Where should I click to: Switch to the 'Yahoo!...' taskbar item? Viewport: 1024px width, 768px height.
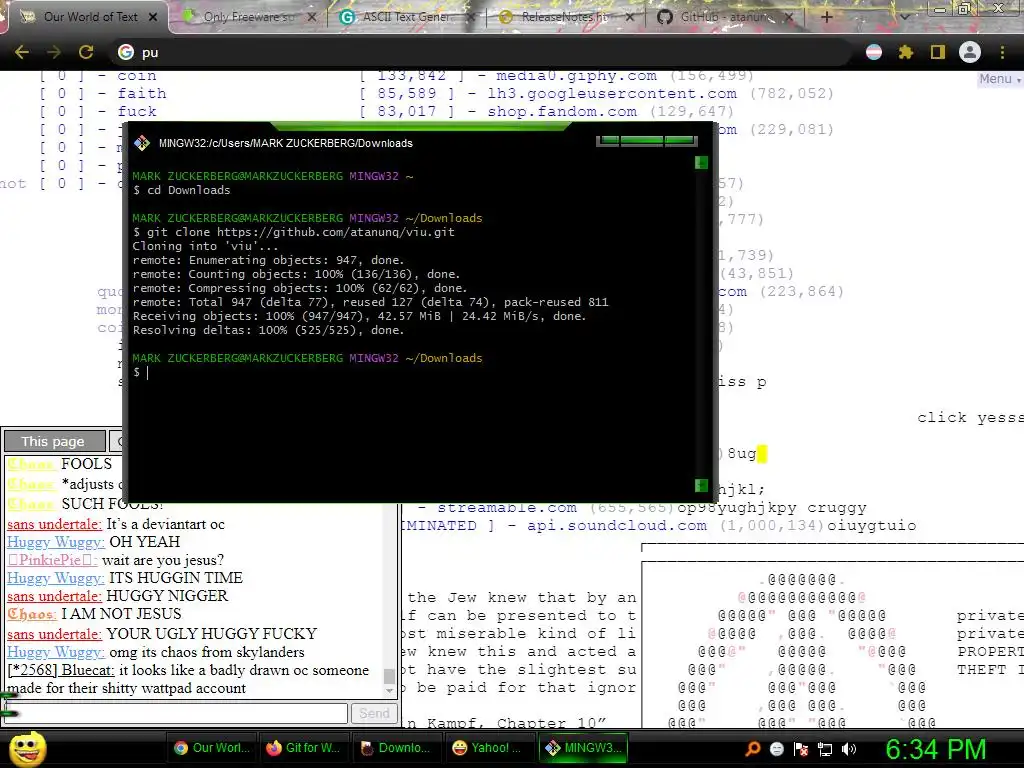point(488,748)
